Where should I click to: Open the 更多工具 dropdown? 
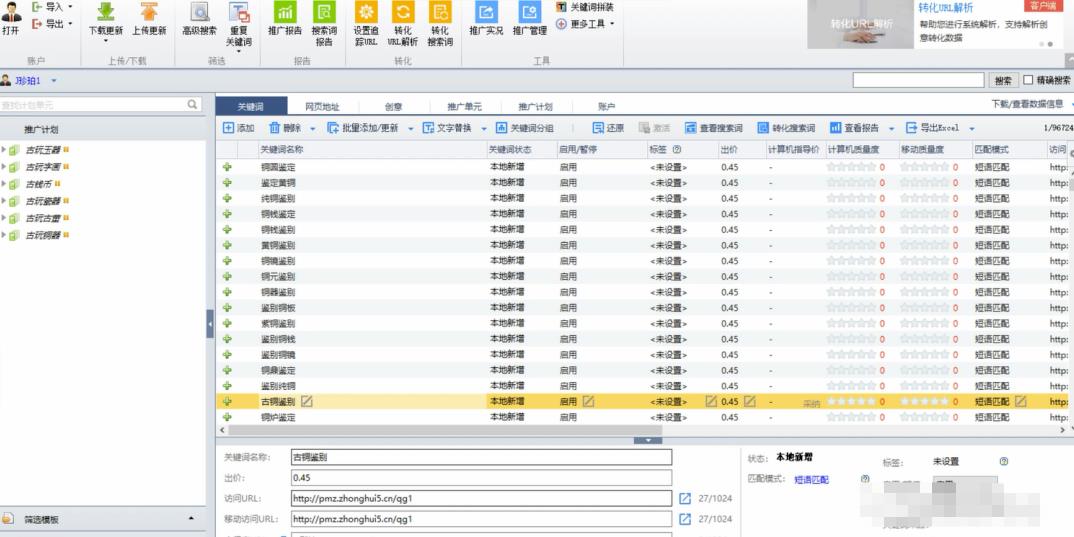(585, 24)
